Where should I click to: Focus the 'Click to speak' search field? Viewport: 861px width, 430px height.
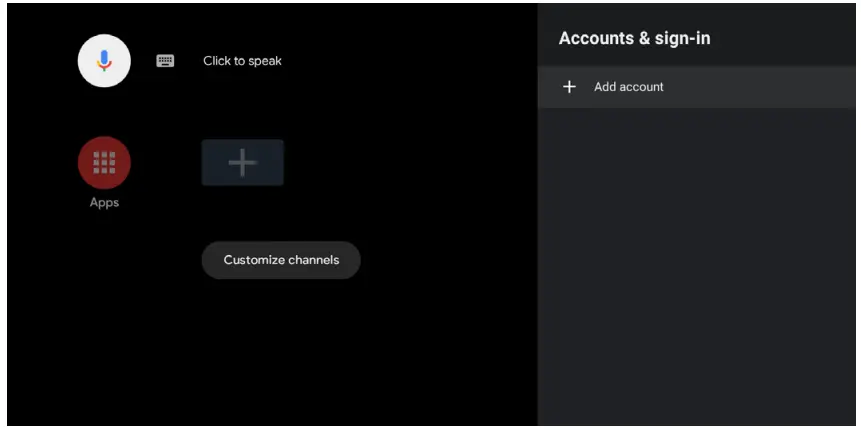pos(242,61)
